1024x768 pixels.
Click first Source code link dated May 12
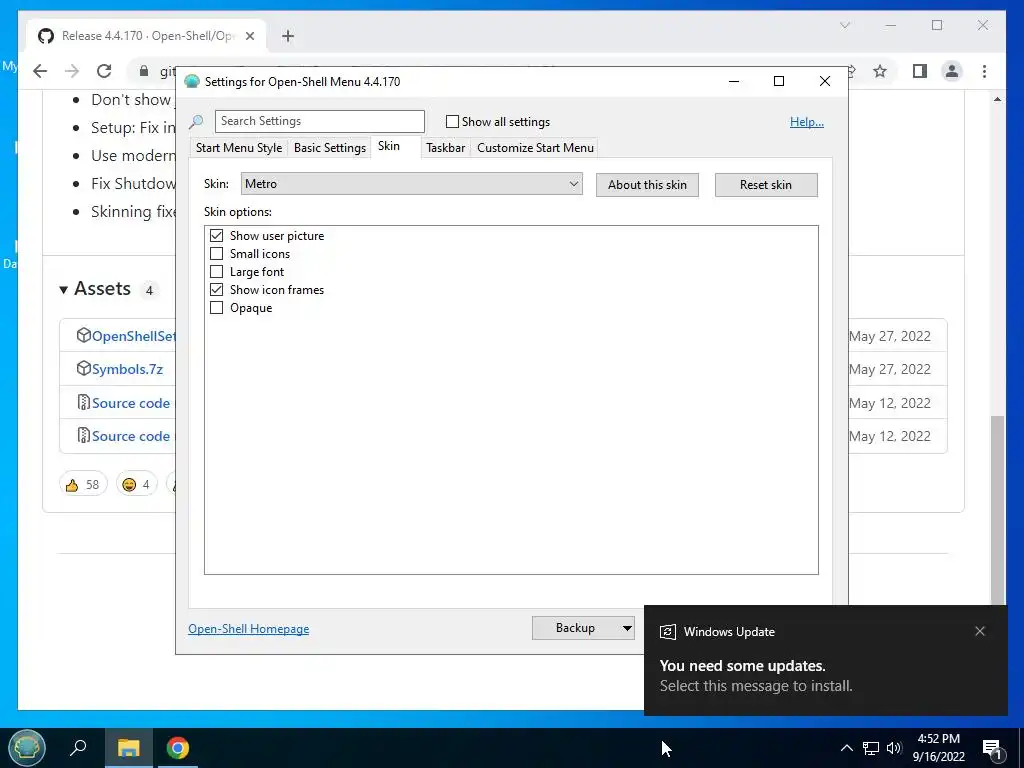pos(131,403)
